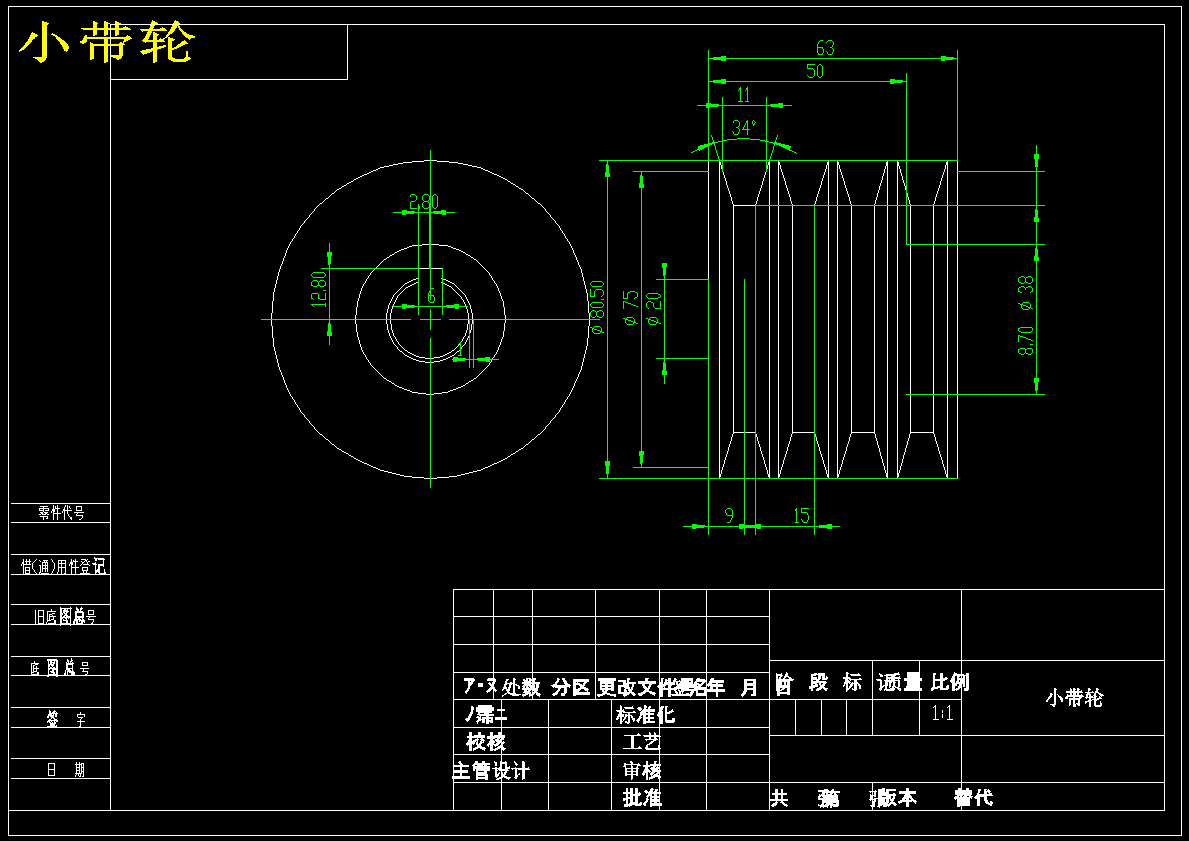Screen dimensions: 1189x841
Task: Pick the 15 dimension below section view
Action: 802,516
